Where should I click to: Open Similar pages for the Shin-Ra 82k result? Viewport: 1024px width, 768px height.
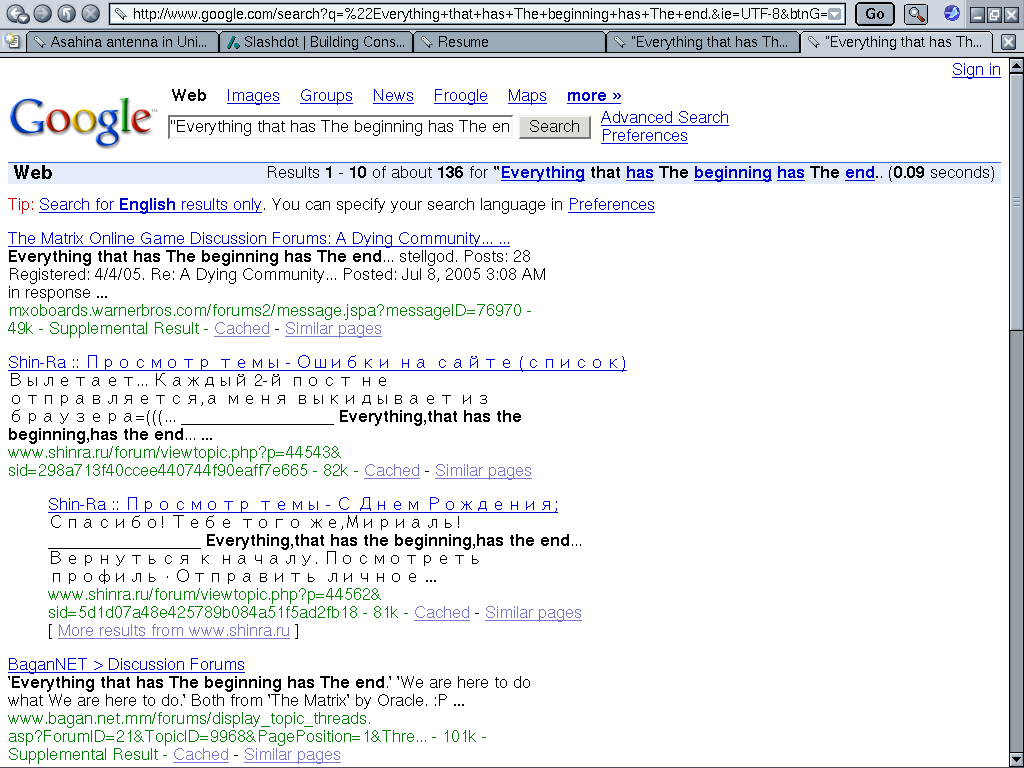(x=483, y=471)
